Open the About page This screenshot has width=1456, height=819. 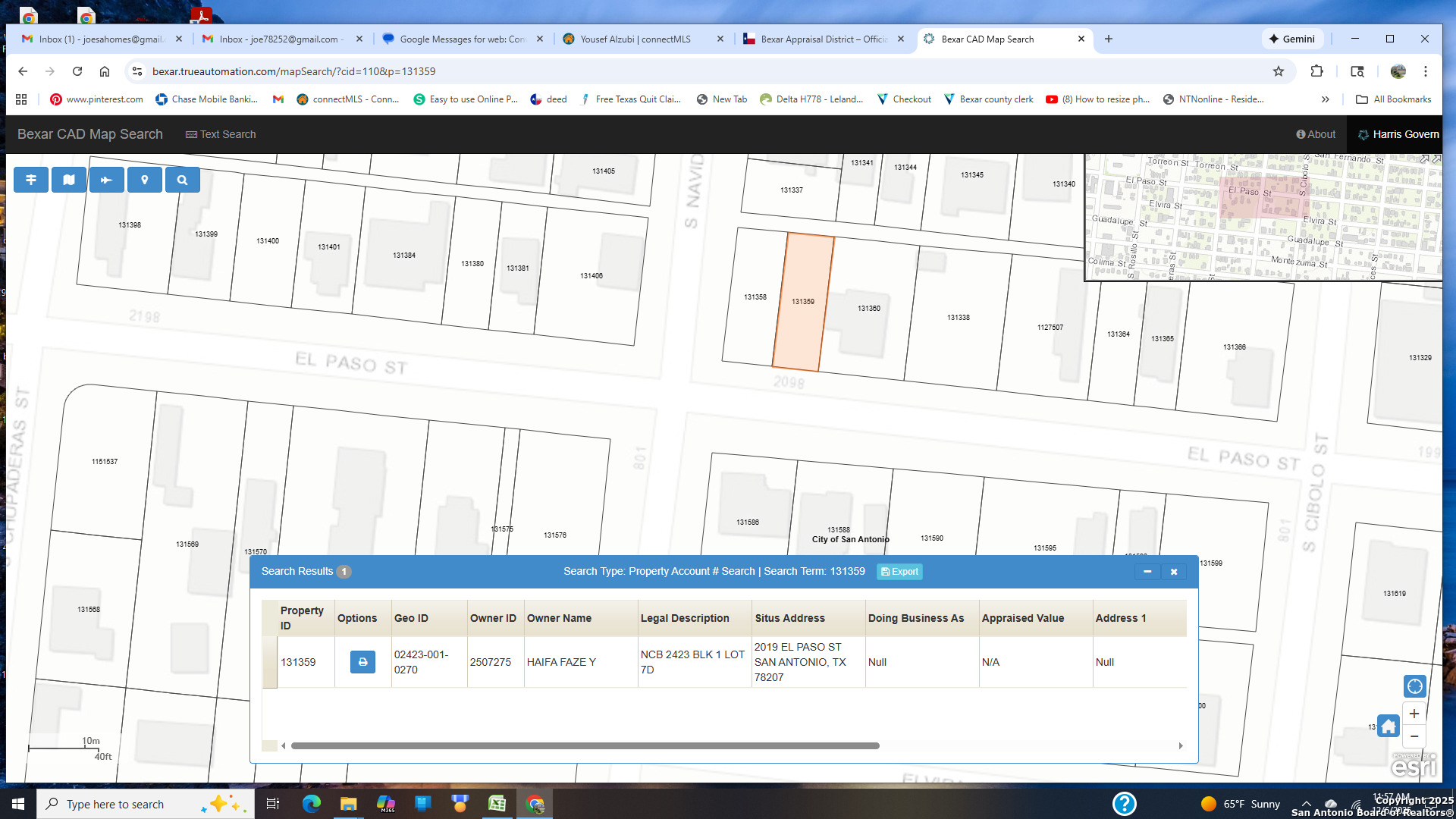point(1316,134)
